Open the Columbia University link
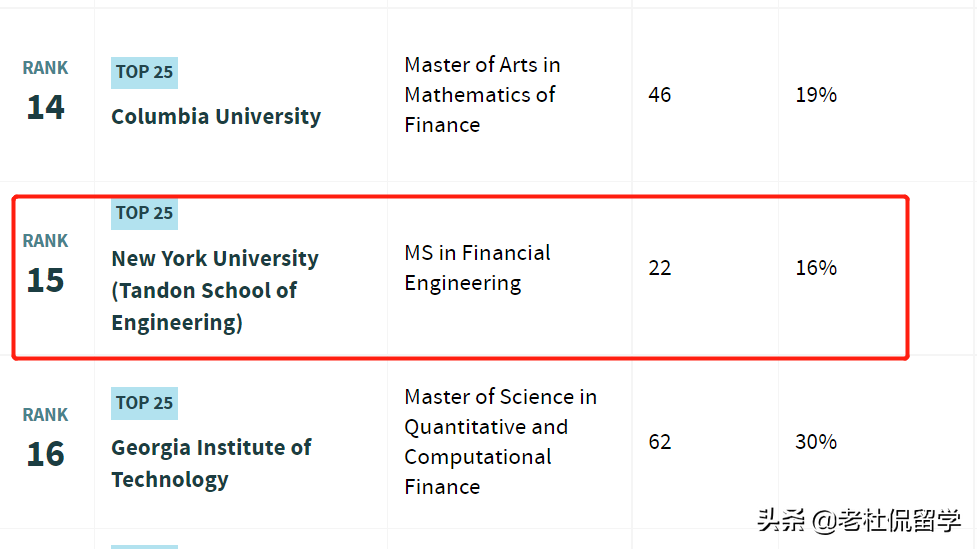This screenshot has width=977, height=549. [x=216, y=117]
